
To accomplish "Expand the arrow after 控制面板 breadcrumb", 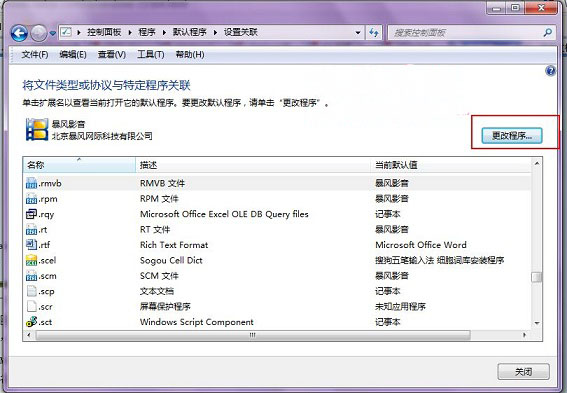I will pyautogui.click(x=130, y=33).
